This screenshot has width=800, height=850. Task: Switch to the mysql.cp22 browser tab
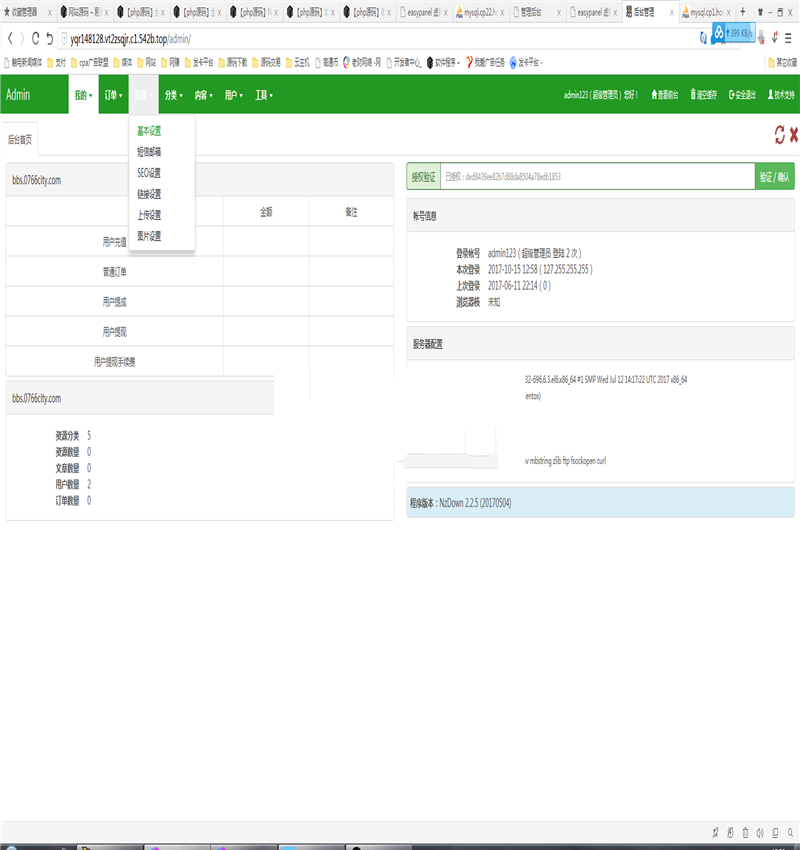pos(480,11)
